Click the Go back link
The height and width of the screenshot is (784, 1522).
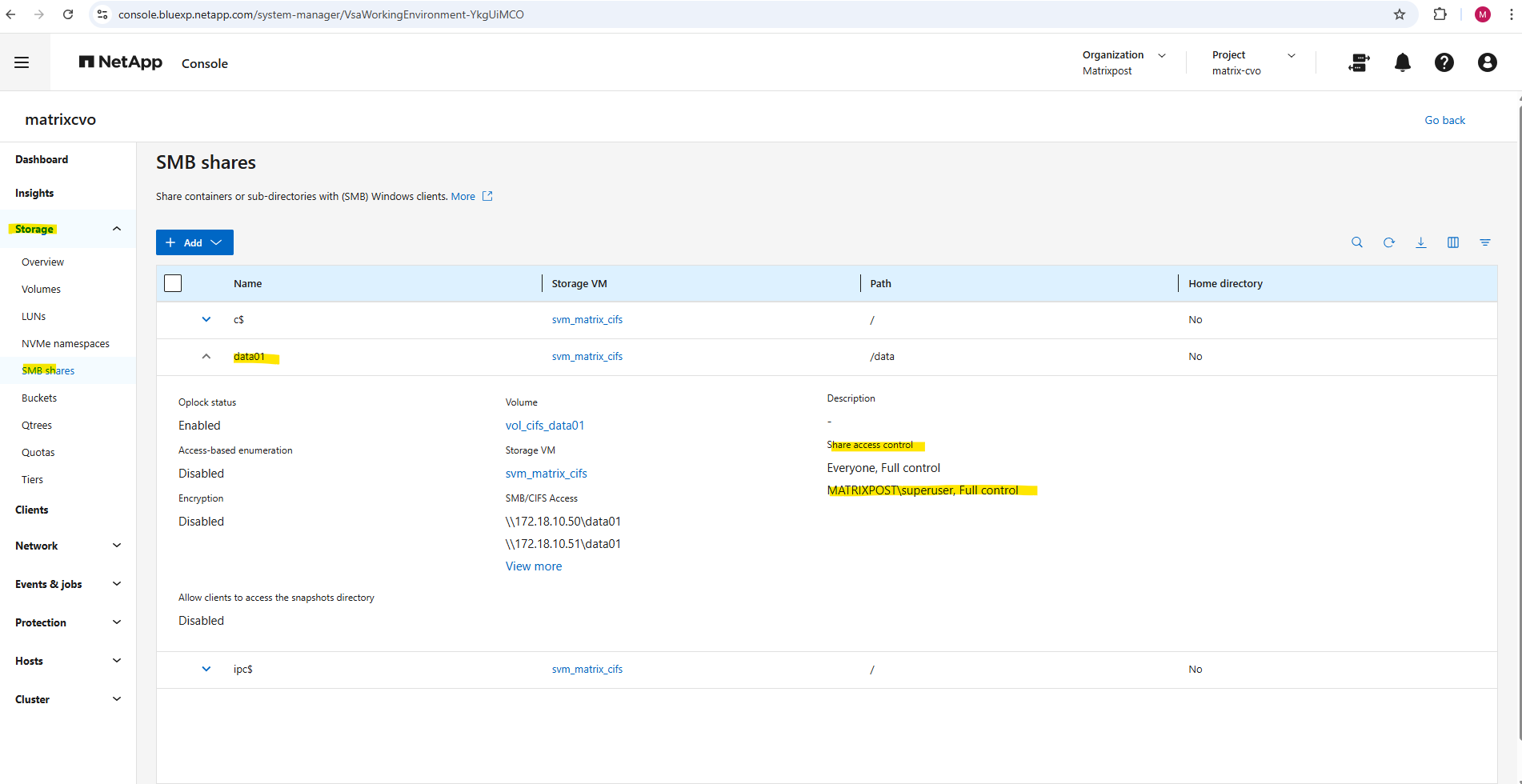click(x=1444, y=120)
